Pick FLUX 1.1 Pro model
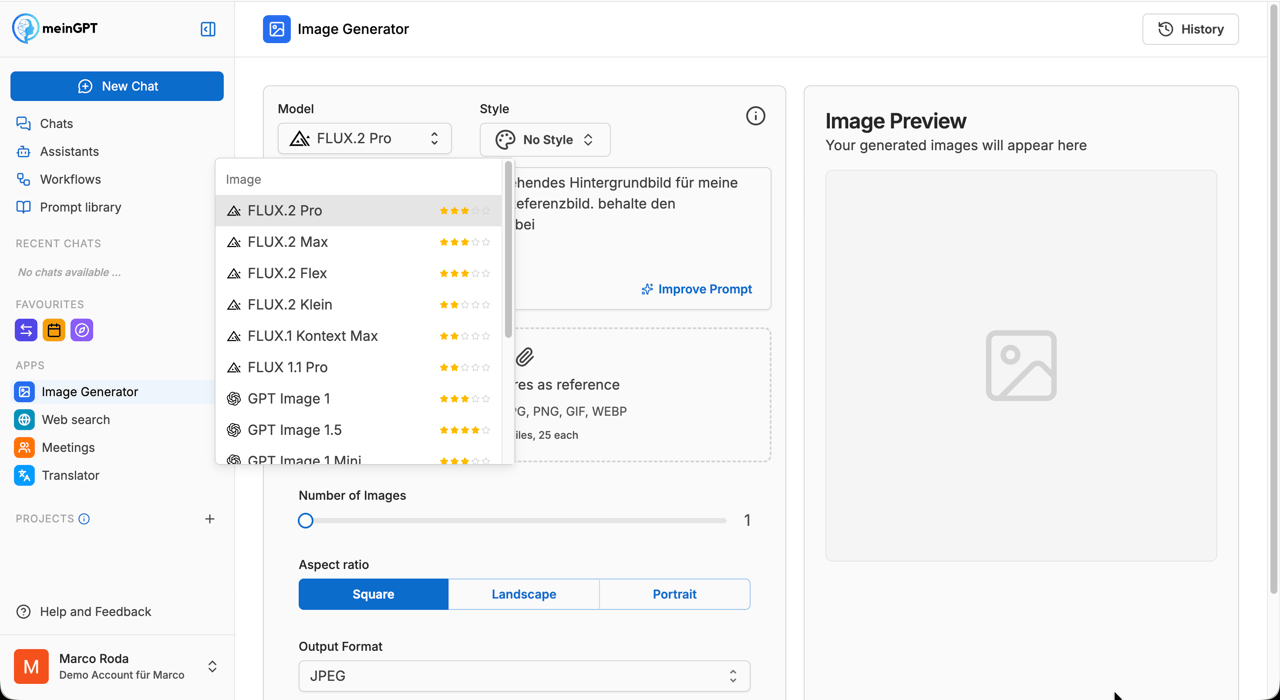 coord(360,367)
